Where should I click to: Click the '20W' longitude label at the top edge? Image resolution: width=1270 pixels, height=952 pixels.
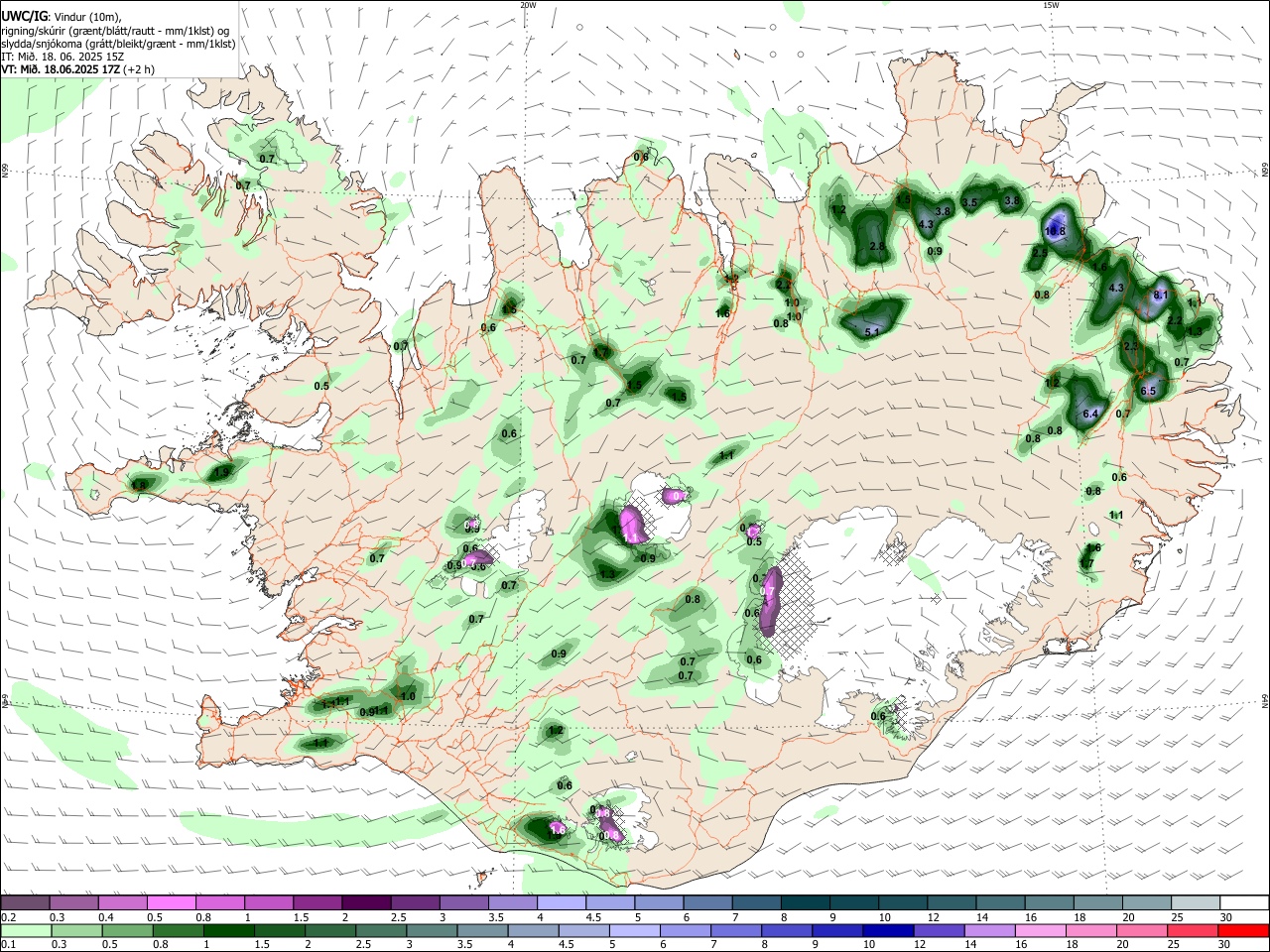(528, 5)
